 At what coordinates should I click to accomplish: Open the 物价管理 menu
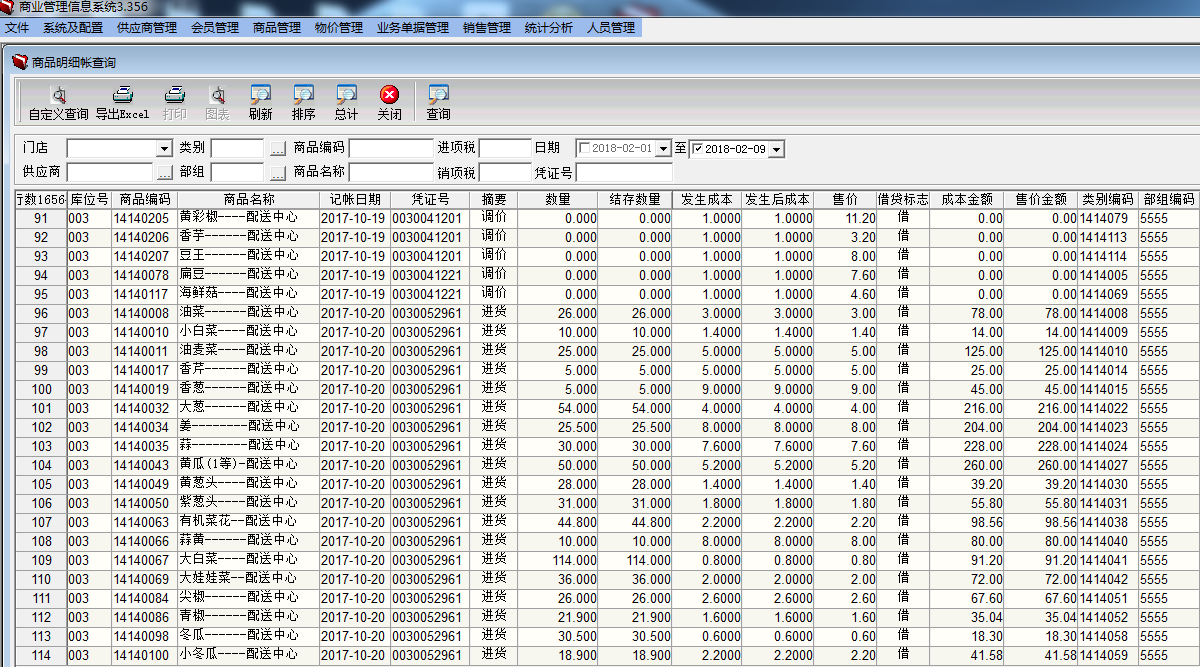(339, 28)
